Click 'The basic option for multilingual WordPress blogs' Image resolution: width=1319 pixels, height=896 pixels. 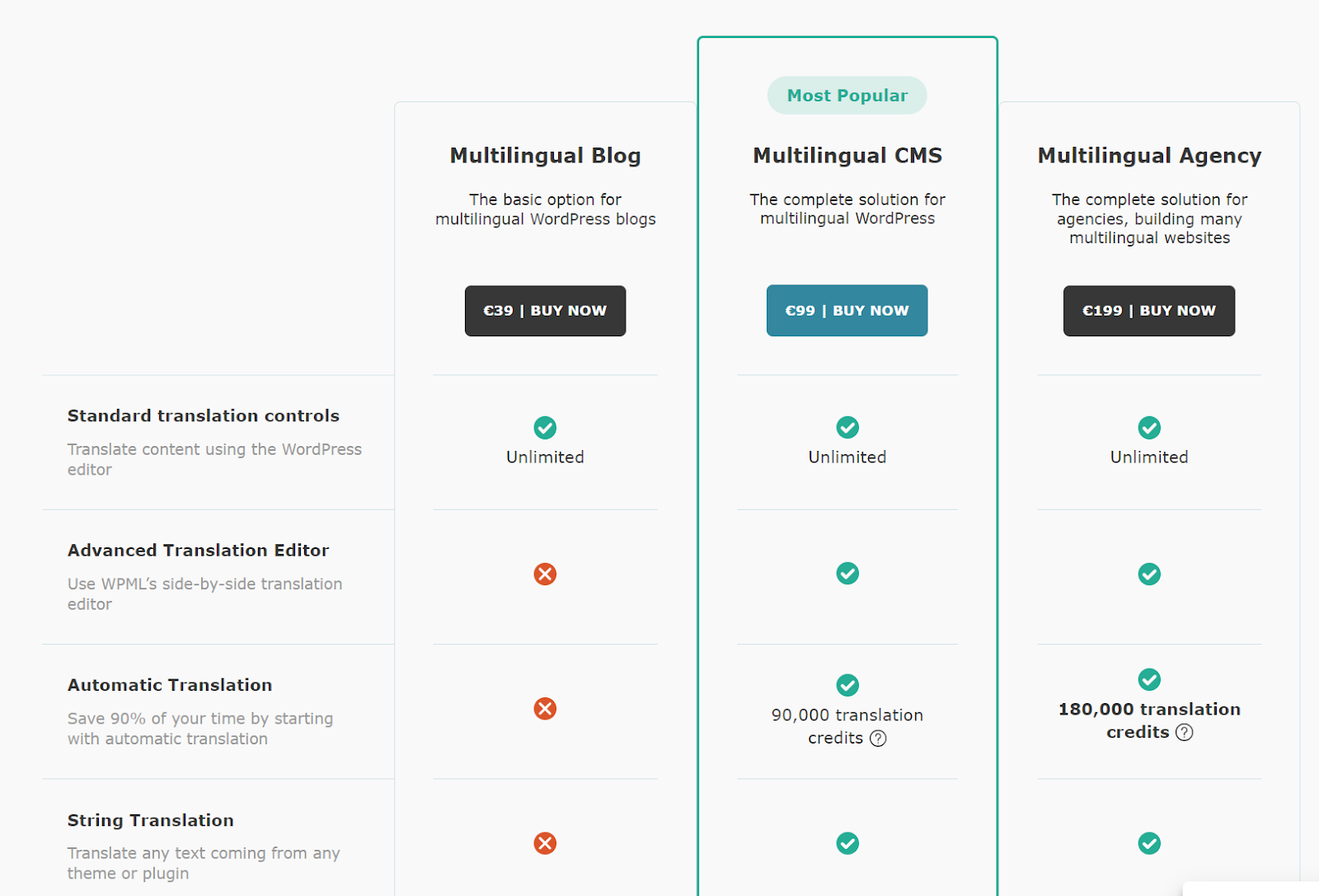click(x=545, y=209)
